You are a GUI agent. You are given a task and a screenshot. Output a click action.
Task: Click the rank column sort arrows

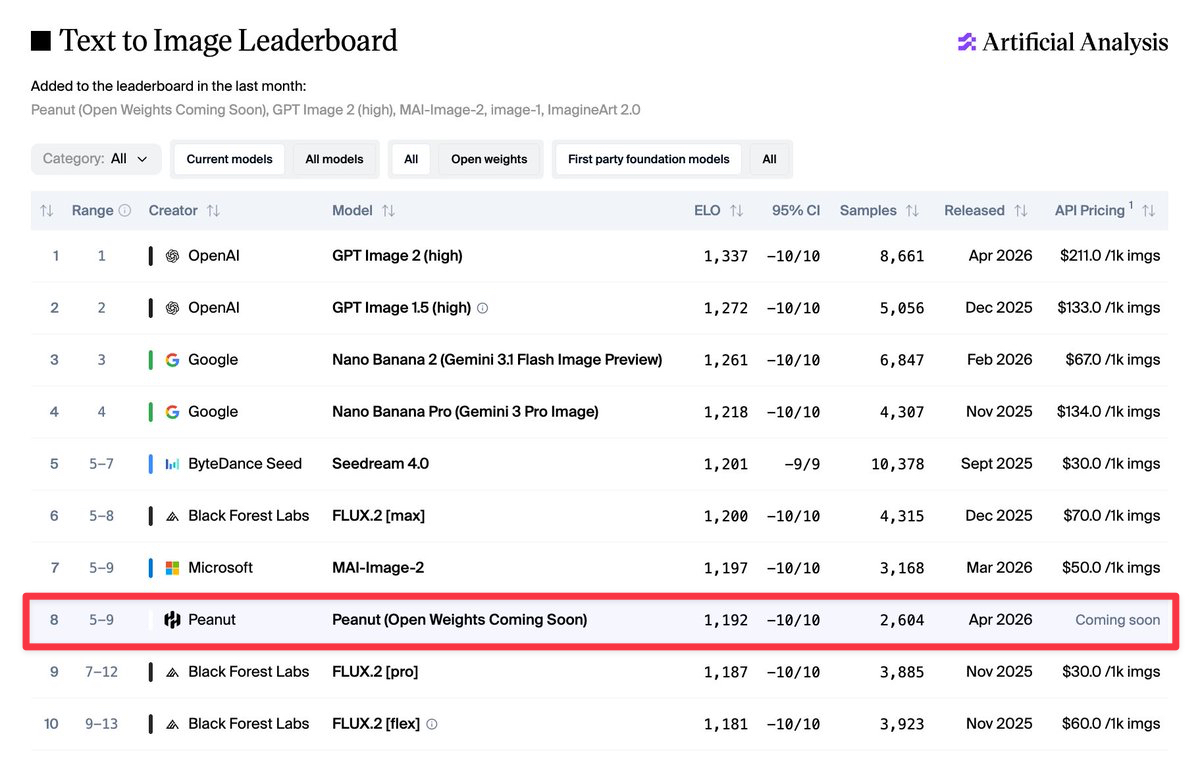point(46,211)
